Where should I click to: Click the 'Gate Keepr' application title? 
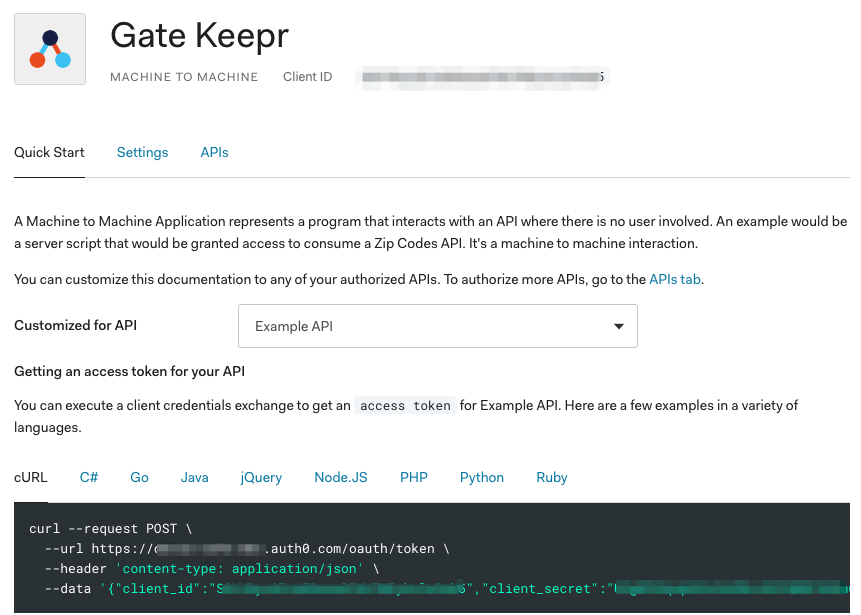click(x=199, y=35)
